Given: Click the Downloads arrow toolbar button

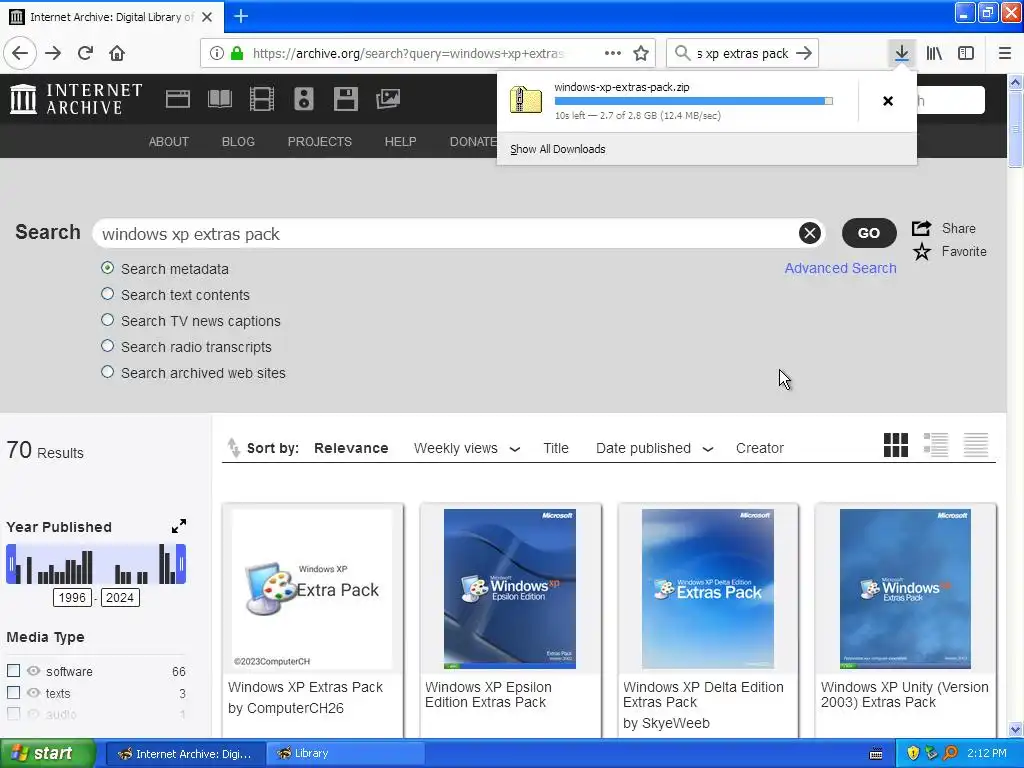Looking at the screenshot, I should tap(902, 53).
